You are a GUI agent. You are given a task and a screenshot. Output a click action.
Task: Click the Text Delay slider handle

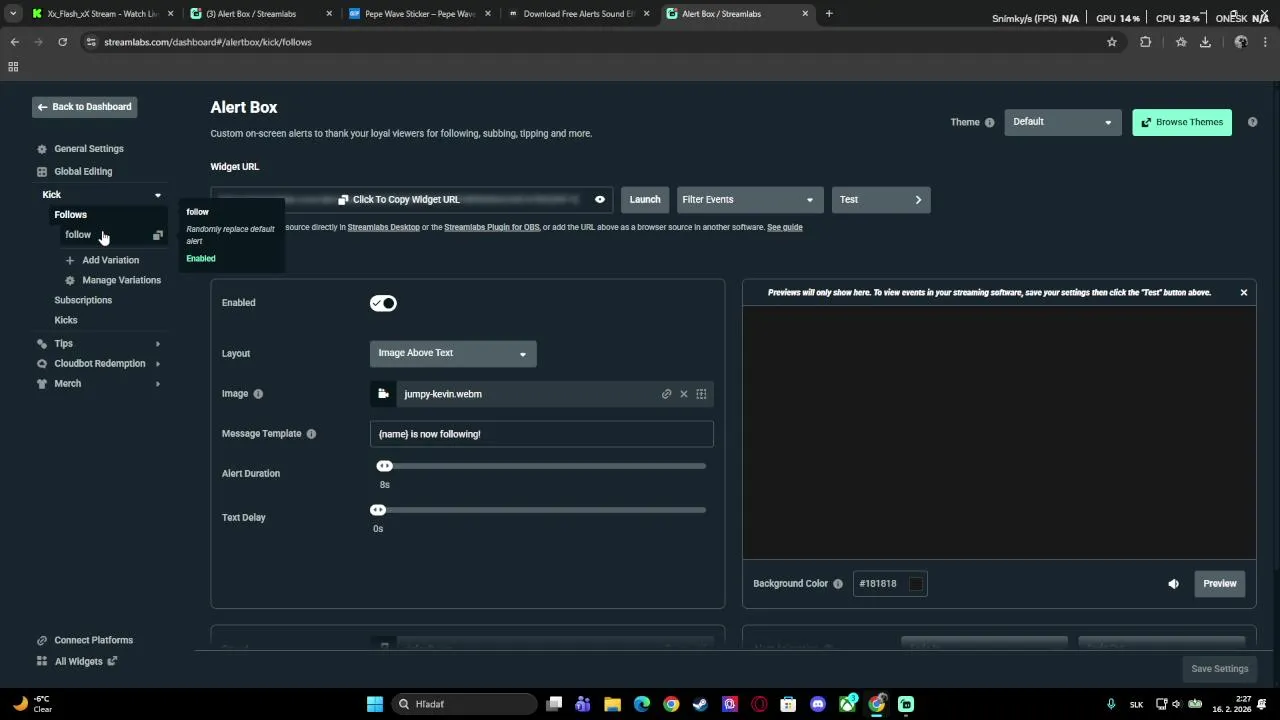coord(378,510)
